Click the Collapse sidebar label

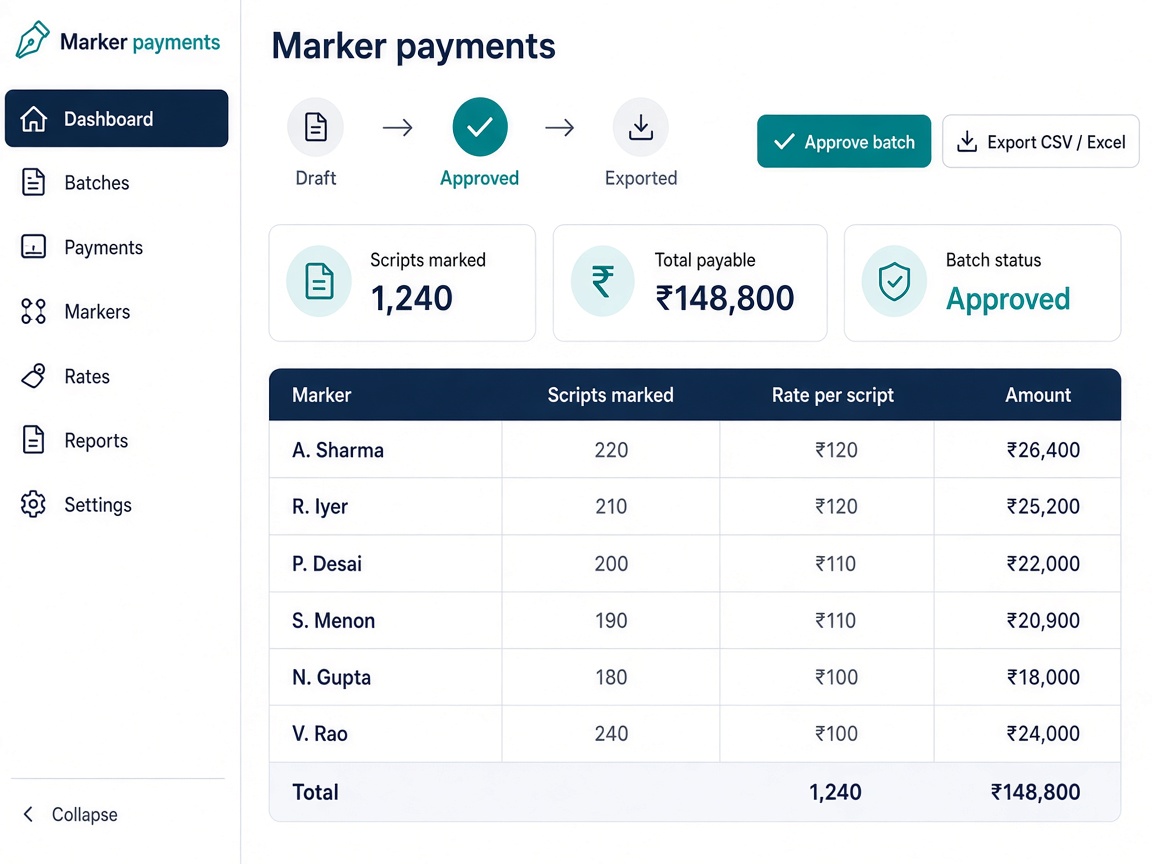pyautogui.click(x=84, y=814)
